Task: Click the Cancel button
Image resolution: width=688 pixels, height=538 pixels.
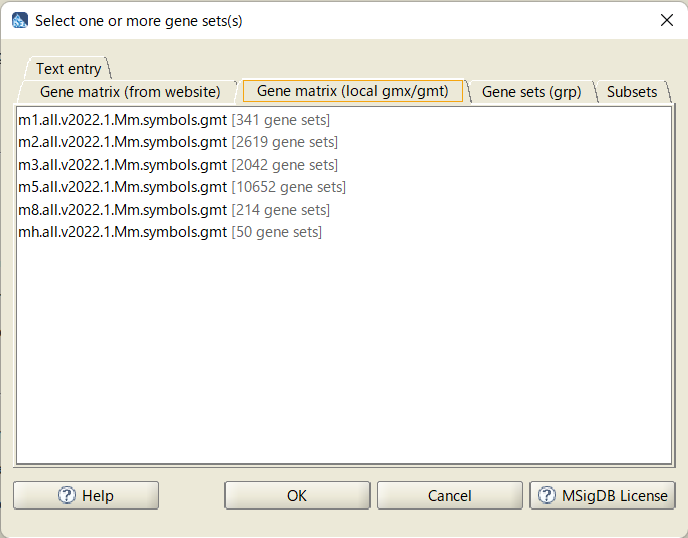Action: point(450,495)
